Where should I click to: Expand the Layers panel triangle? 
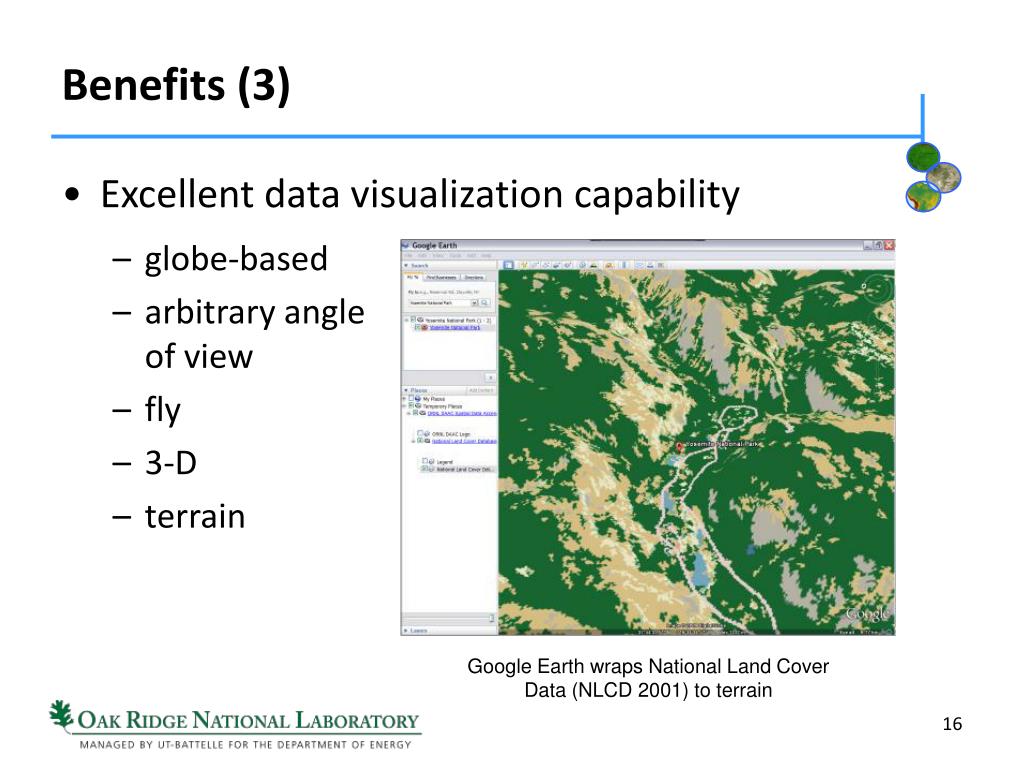[406, 630]
